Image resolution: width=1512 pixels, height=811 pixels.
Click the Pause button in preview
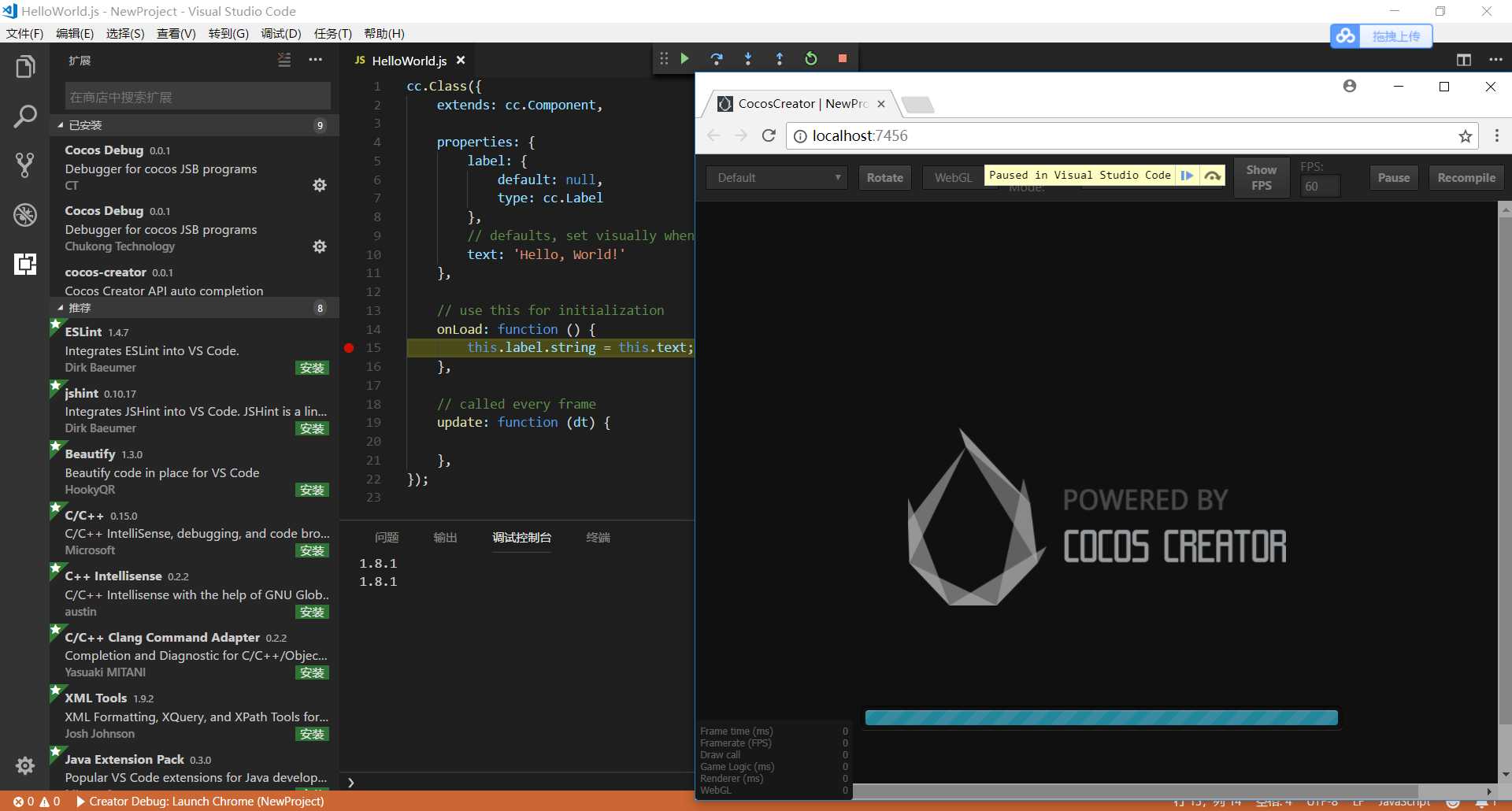pos(1394,178)
